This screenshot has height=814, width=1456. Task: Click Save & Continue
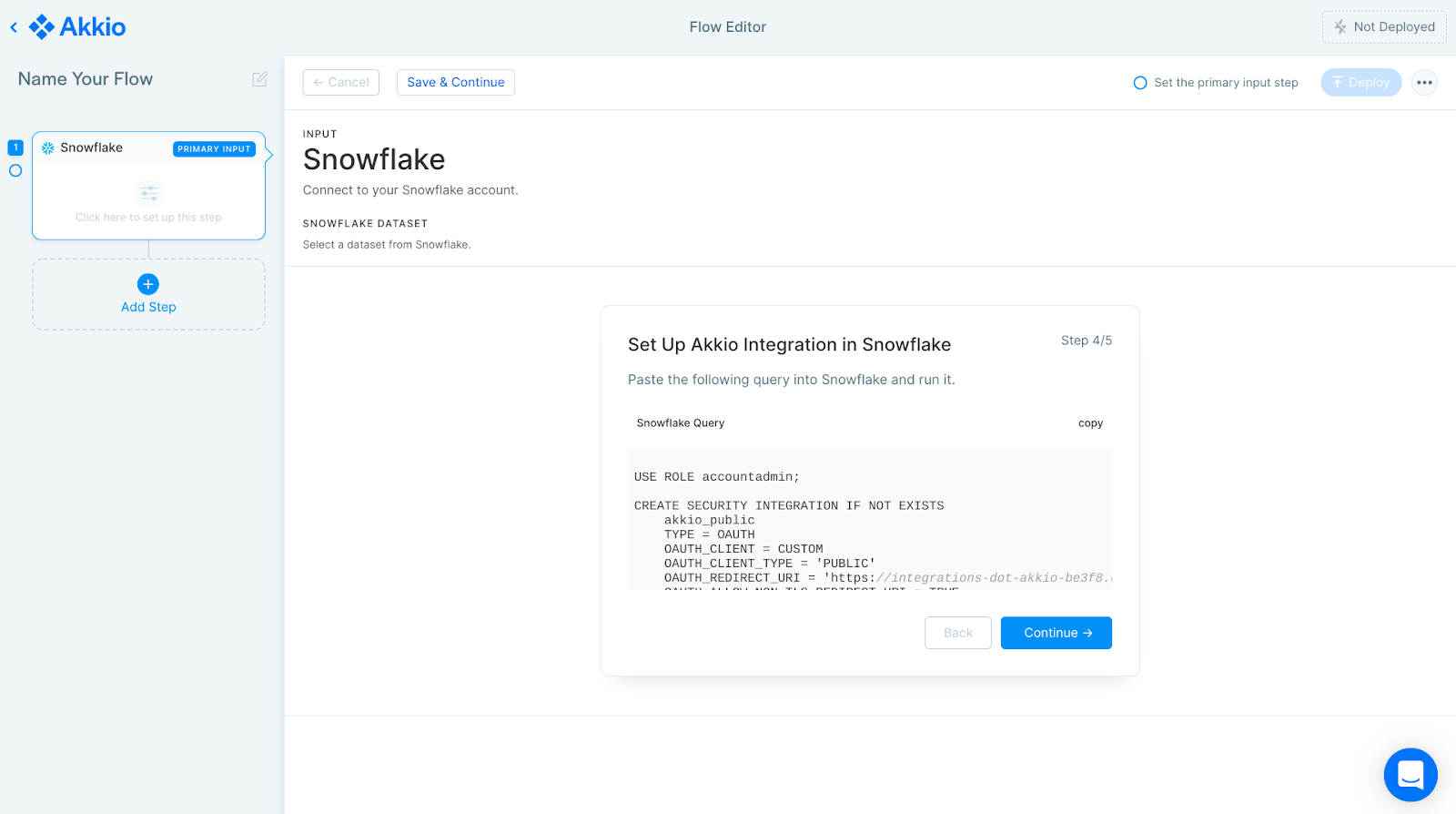(x=456, y=82)
